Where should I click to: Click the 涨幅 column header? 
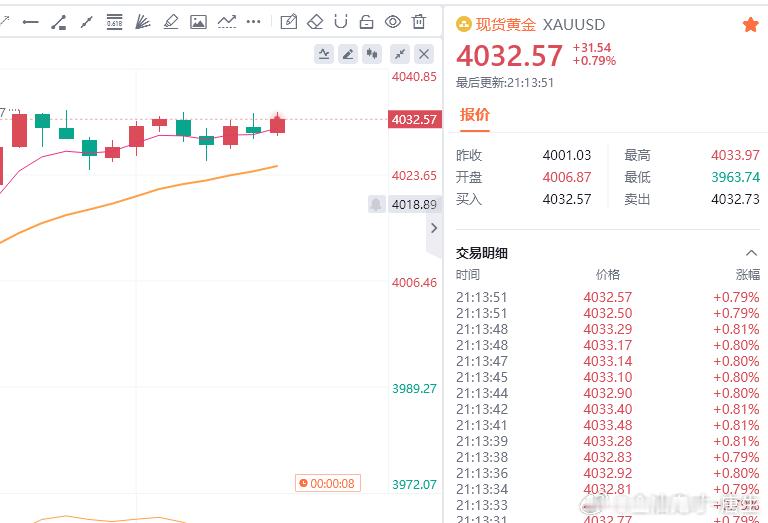click(x=747, y=274)
